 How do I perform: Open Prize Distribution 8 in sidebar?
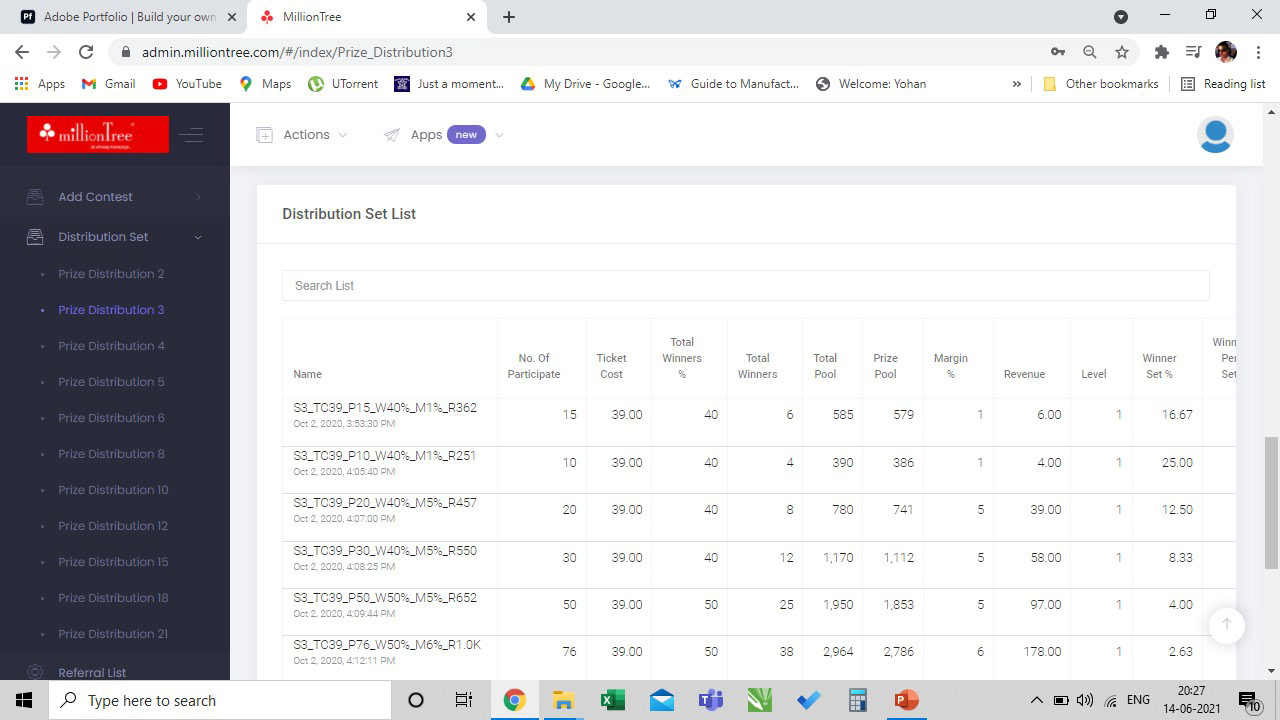click(x=111, y=454)
